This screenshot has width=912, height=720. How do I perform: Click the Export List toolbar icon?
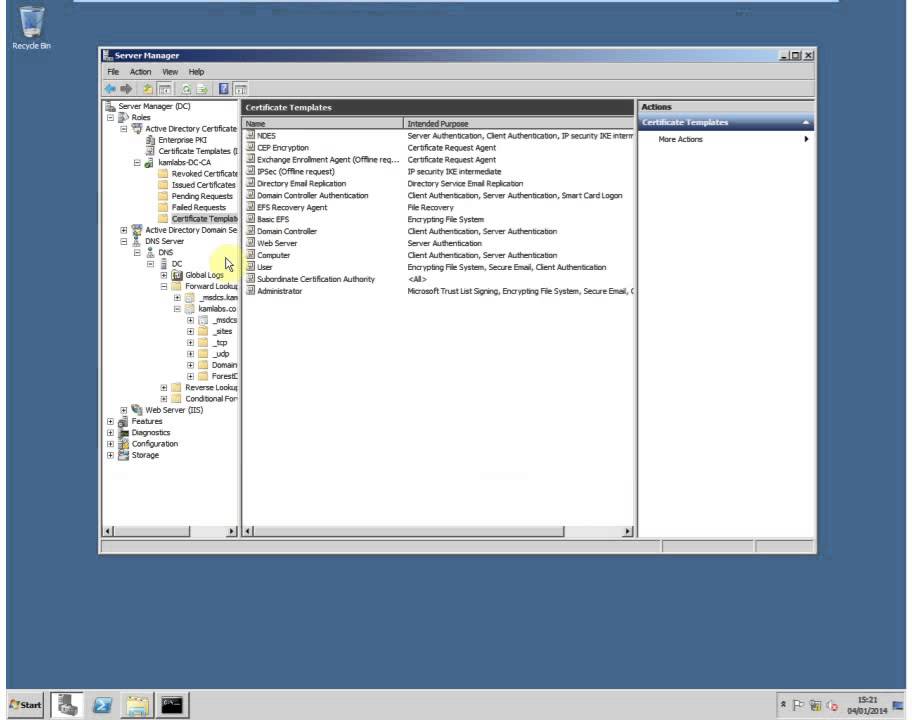coord(202,89)
